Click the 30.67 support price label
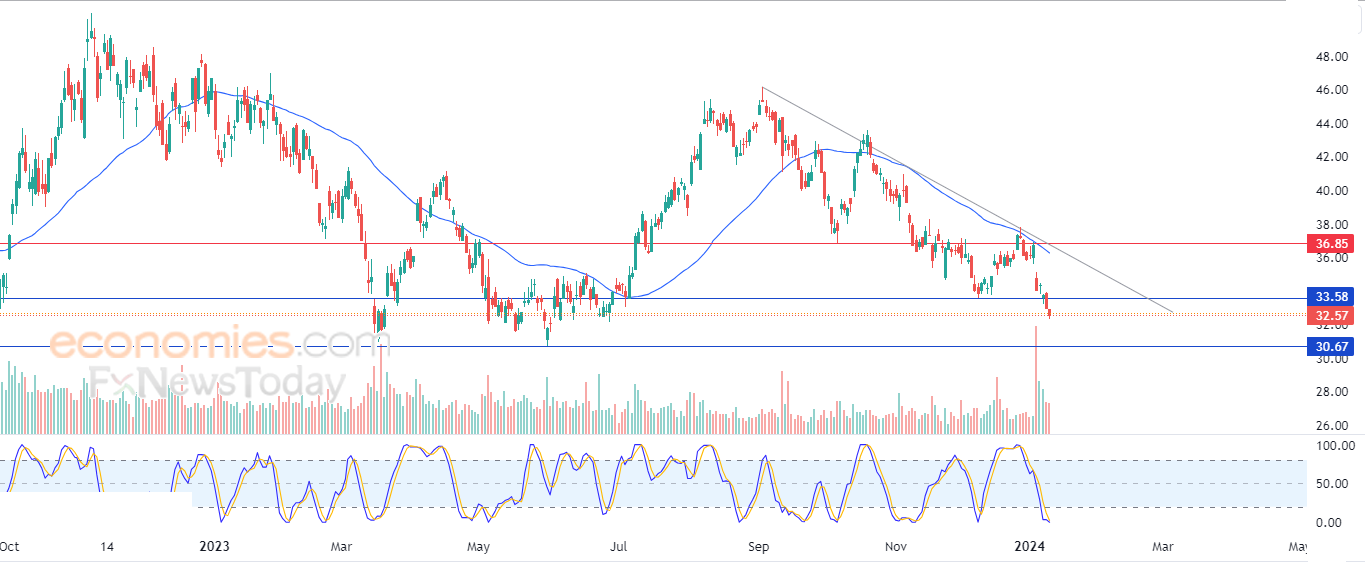Screen dimensions: 1365x564 pyautogui.click(x=1332, y=347)
